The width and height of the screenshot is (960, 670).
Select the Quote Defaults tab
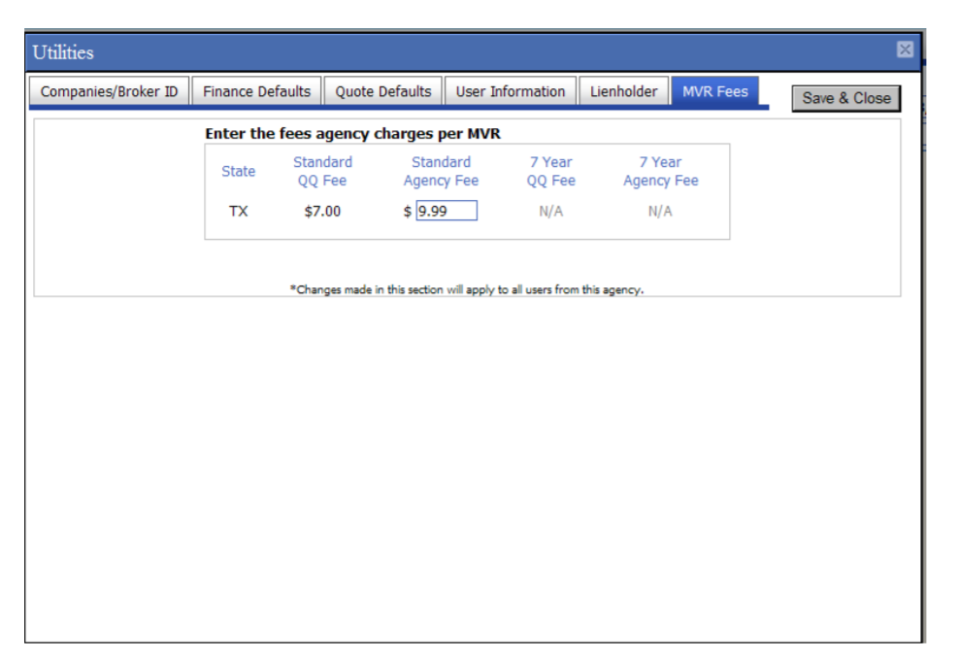click(x=382, y=90)
